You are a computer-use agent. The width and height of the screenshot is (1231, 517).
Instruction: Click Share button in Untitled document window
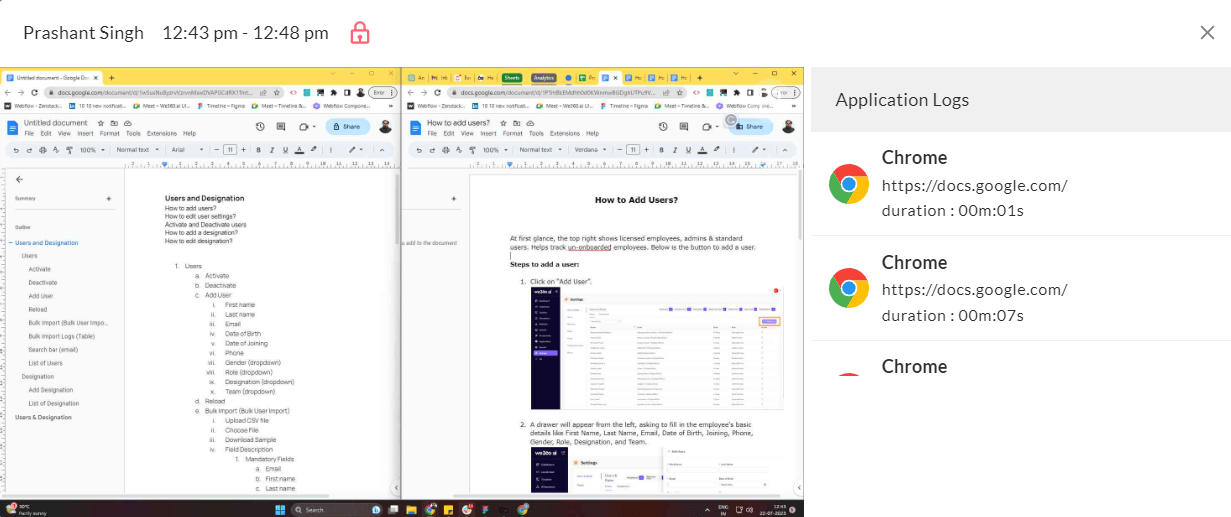coord(347,127)
